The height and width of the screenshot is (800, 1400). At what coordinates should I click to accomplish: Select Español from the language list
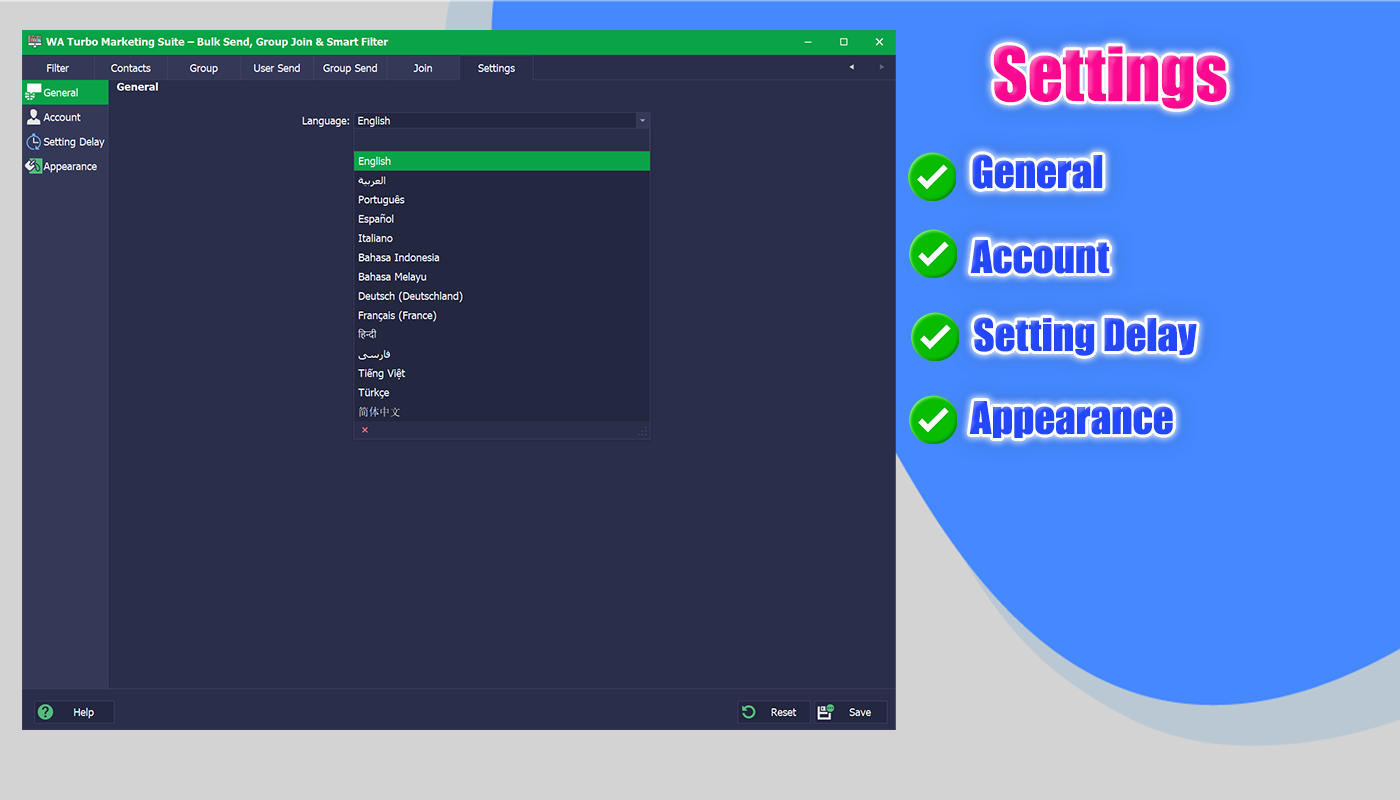coord(502,219)
